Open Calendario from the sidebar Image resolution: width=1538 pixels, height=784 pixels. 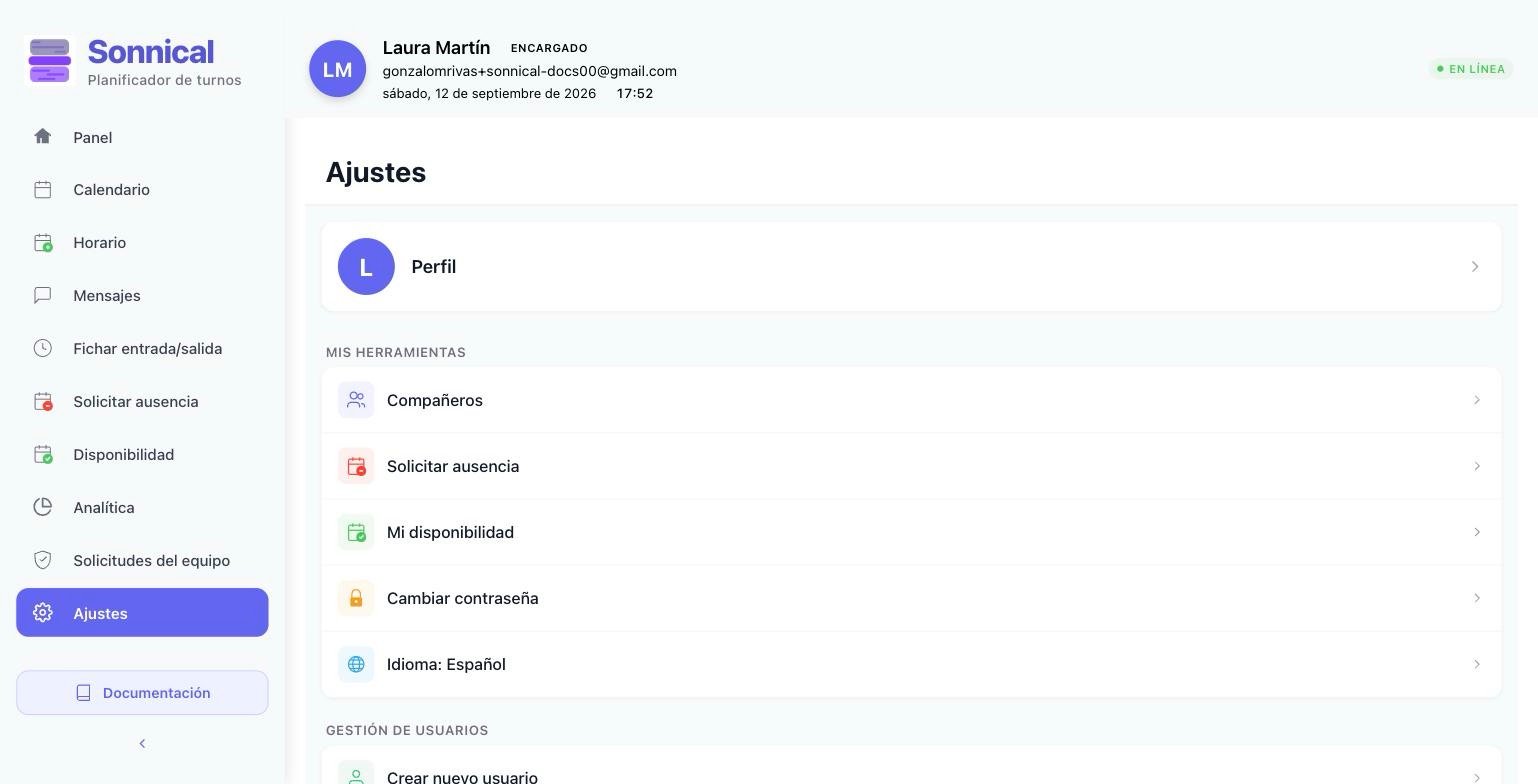pos(142,189)
